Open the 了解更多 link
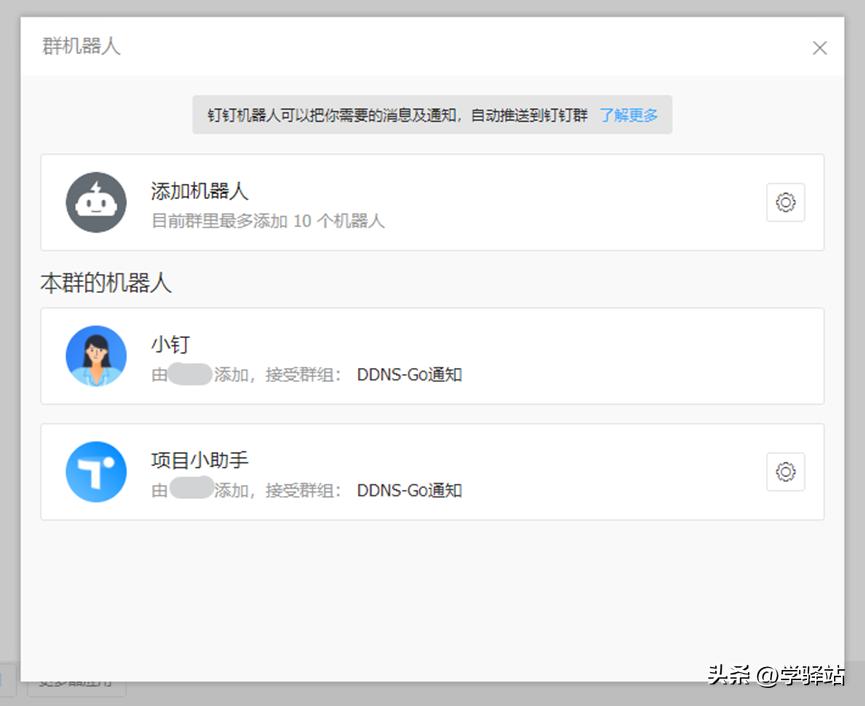Viewport: 865px width, 706px height. pos(628,114)
